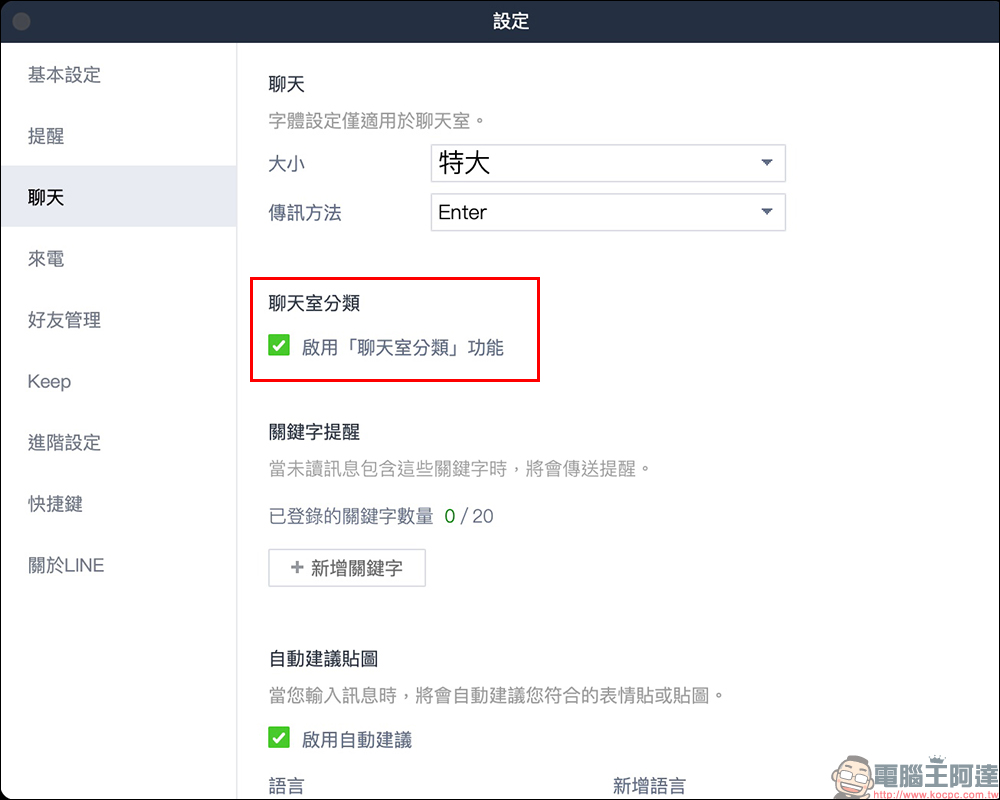Image resolution: width=1000 pixels, height=800 pixels.
Task: Click the plus icon in 新增關鍵字
Action: 297,567
